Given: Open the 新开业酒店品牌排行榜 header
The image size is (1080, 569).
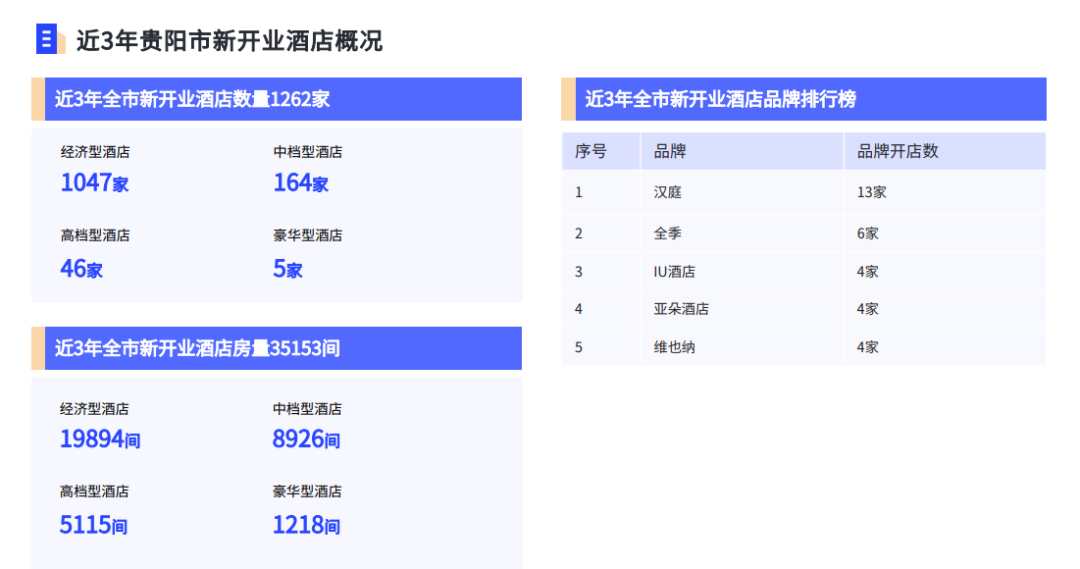Looking at the screenshot, I should pyautogui.click(x=720, y=99).
